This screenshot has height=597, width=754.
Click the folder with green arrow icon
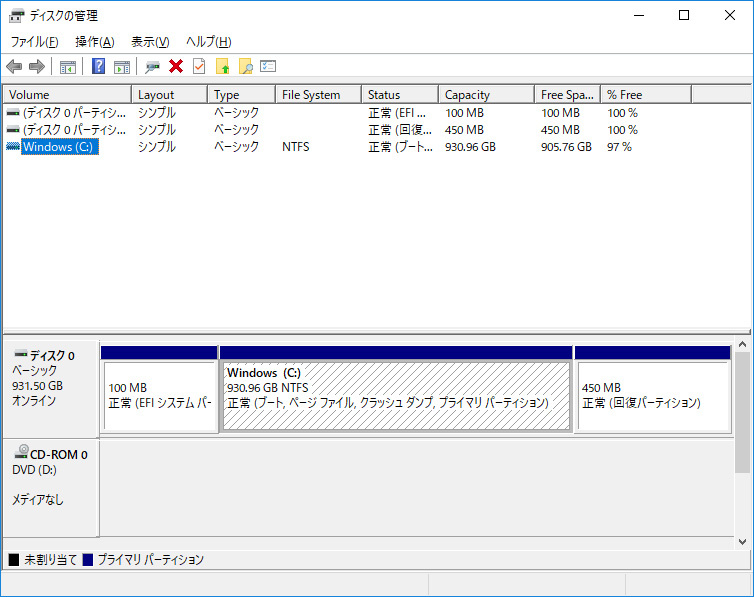pos(222,66)
